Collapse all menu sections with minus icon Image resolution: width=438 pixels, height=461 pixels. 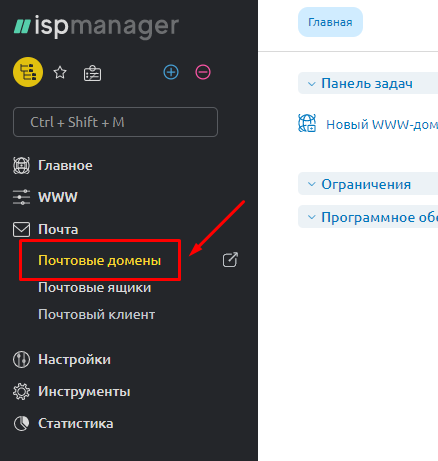[x=203, y=72]
